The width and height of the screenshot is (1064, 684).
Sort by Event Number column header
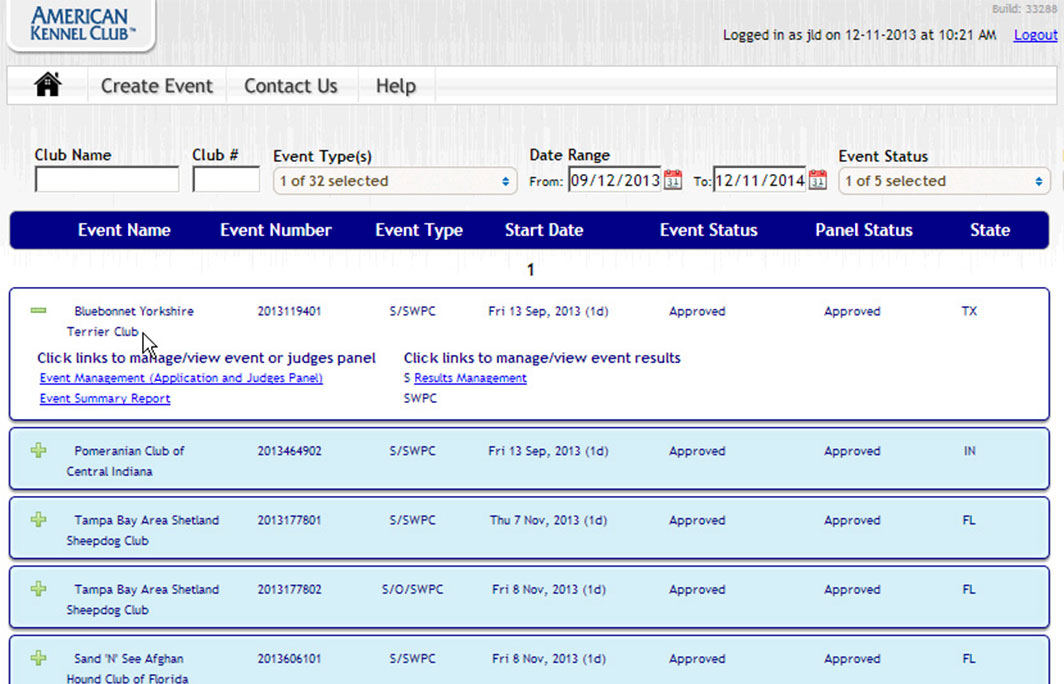pyautogui.click(x=276, y=230)
